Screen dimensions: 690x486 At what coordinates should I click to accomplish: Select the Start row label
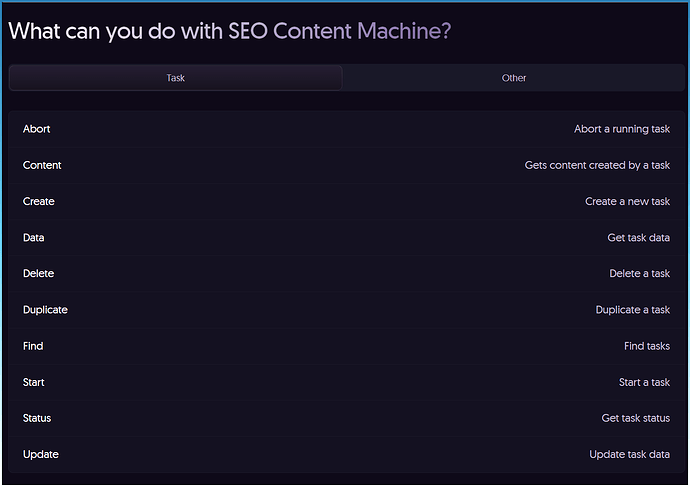(34, 382)
